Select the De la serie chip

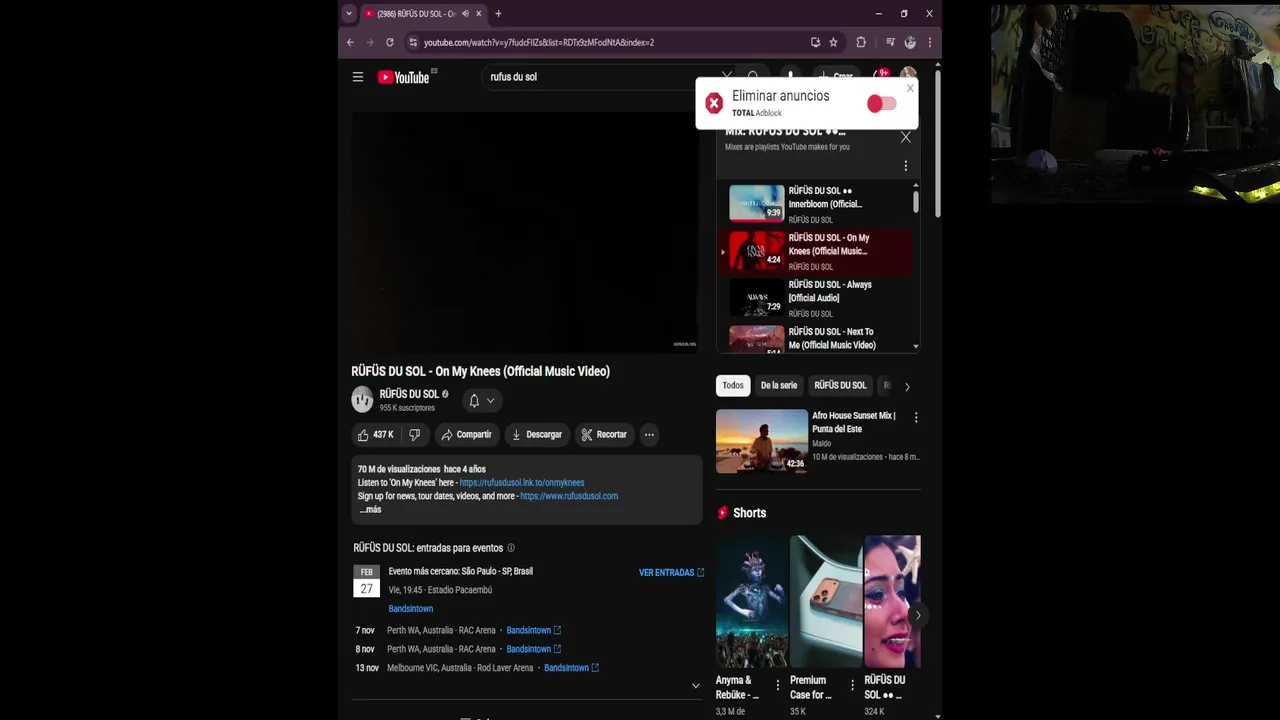coord(779,385)
